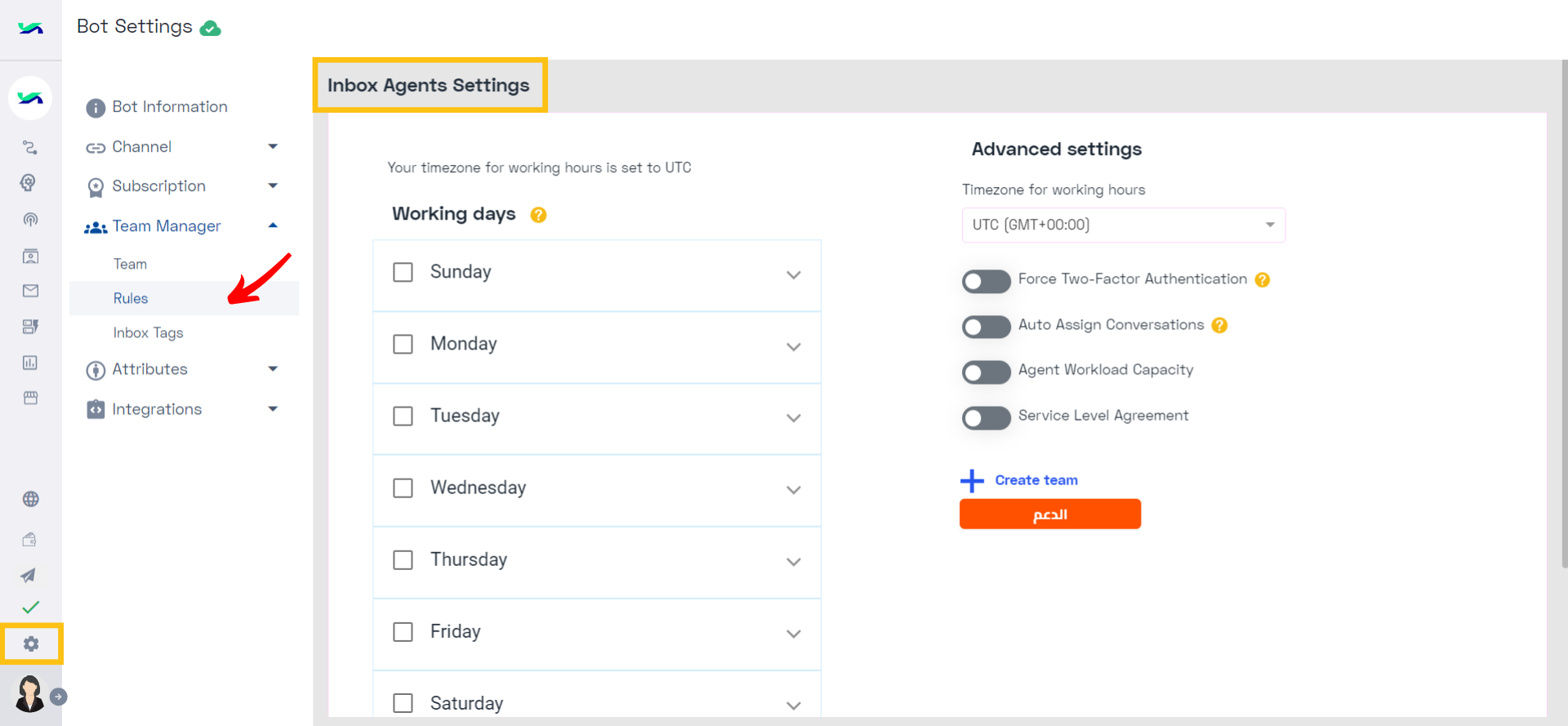Image resolution: width=1568 pixels, height=726 pixels.
Task: Open the UTC timezone dropdown
Action: tap(1123, 225)
